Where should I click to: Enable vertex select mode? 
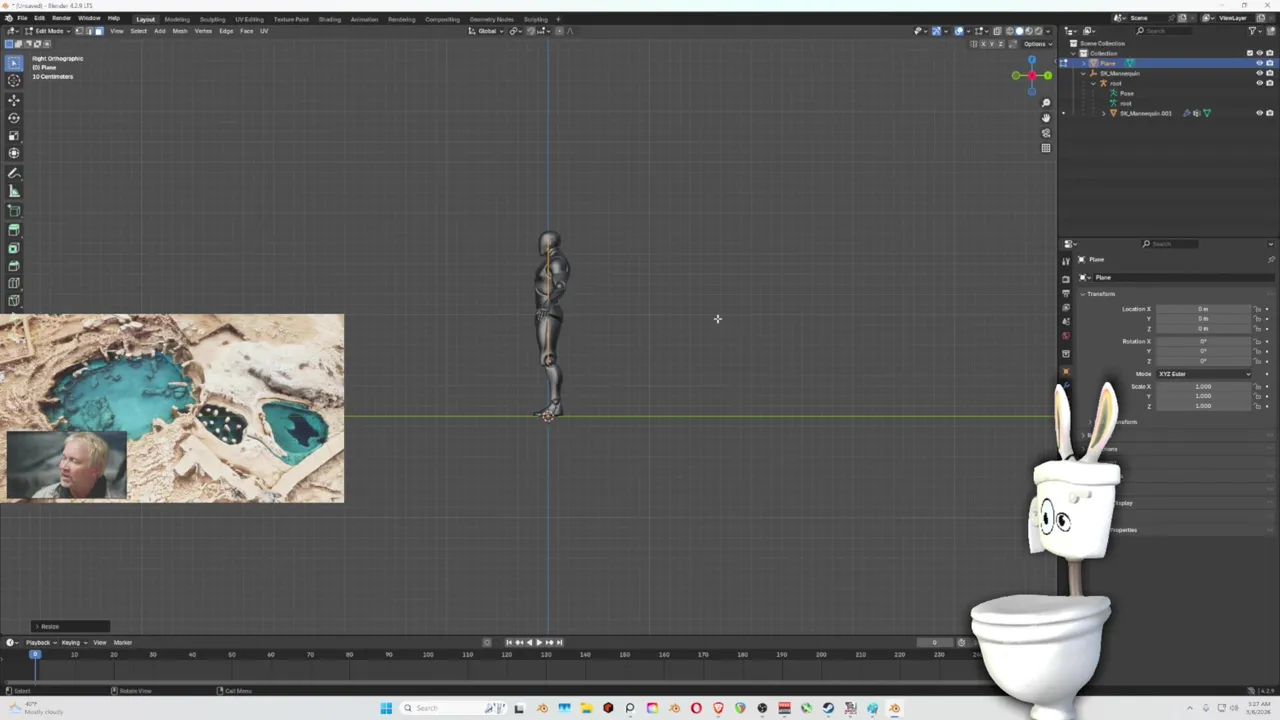pos(80,31)
